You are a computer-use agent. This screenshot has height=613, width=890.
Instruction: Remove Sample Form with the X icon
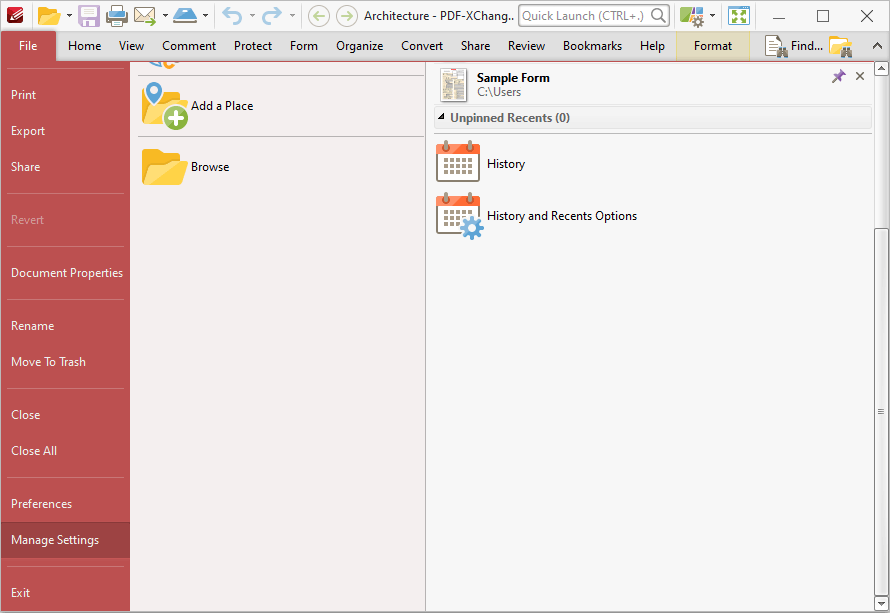pos(860,76)
